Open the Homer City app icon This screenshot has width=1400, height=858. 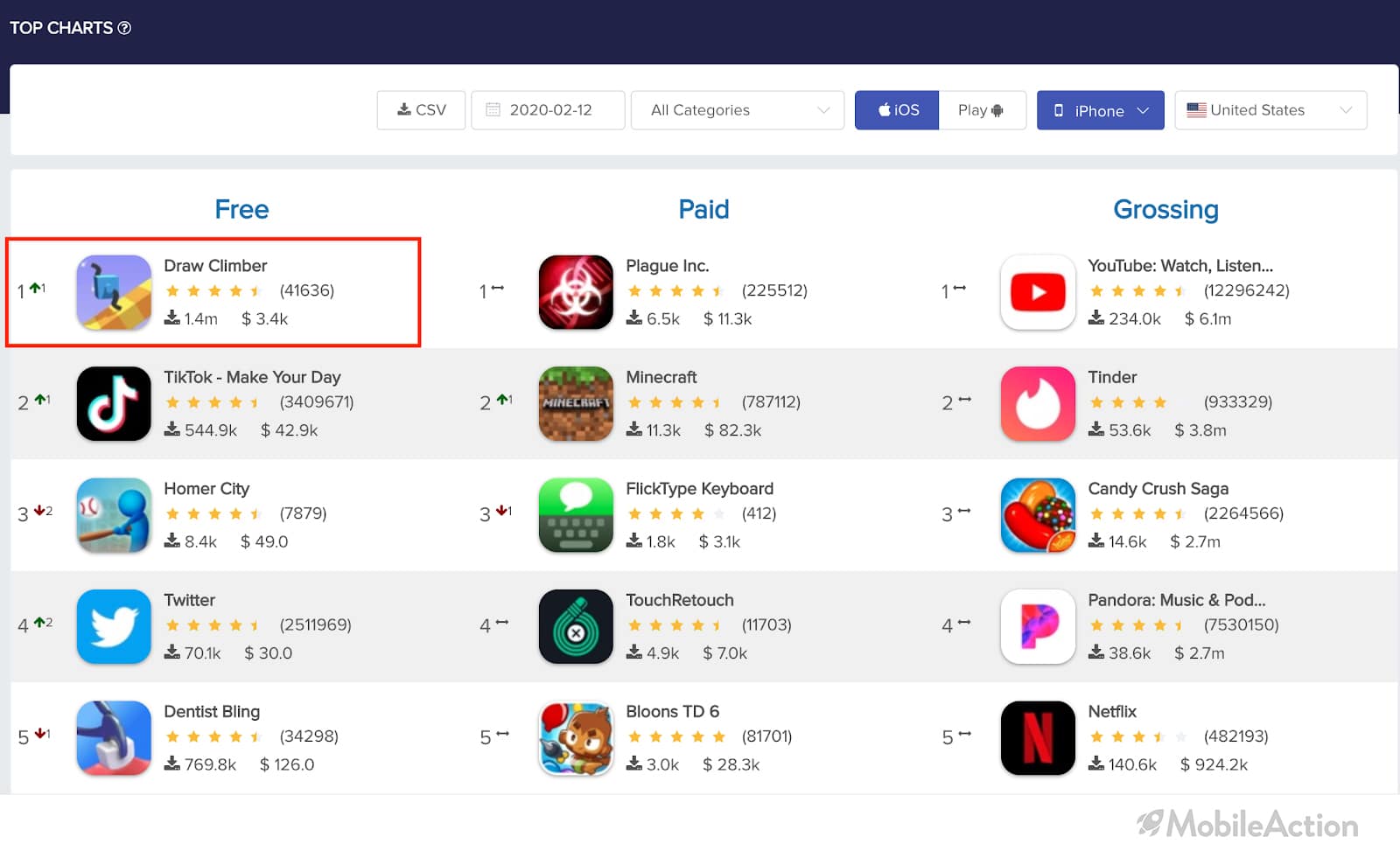click(x=114, y=515)
